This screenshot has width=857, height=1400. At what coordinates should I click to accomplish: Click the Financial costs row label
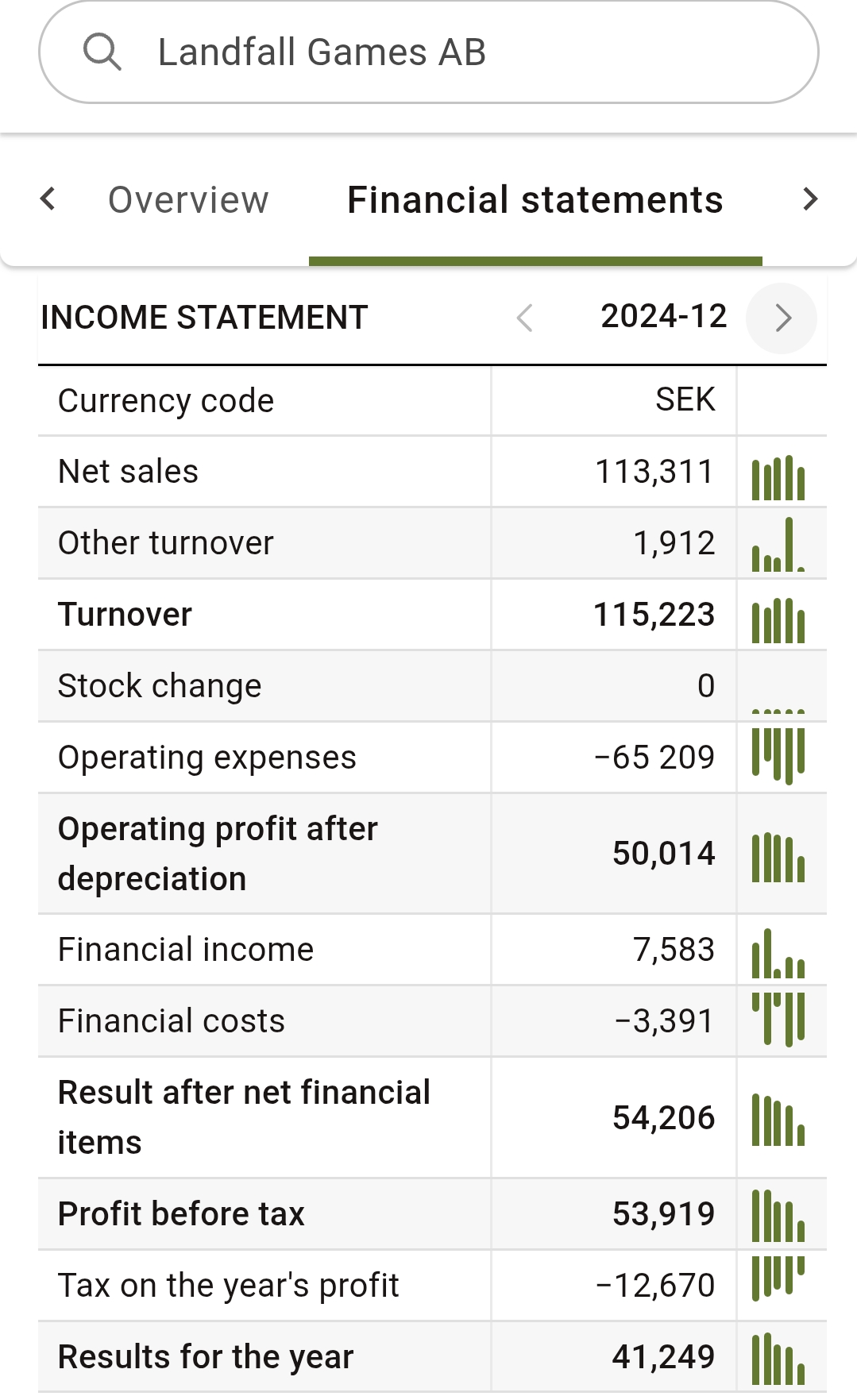click(172, 1021)
